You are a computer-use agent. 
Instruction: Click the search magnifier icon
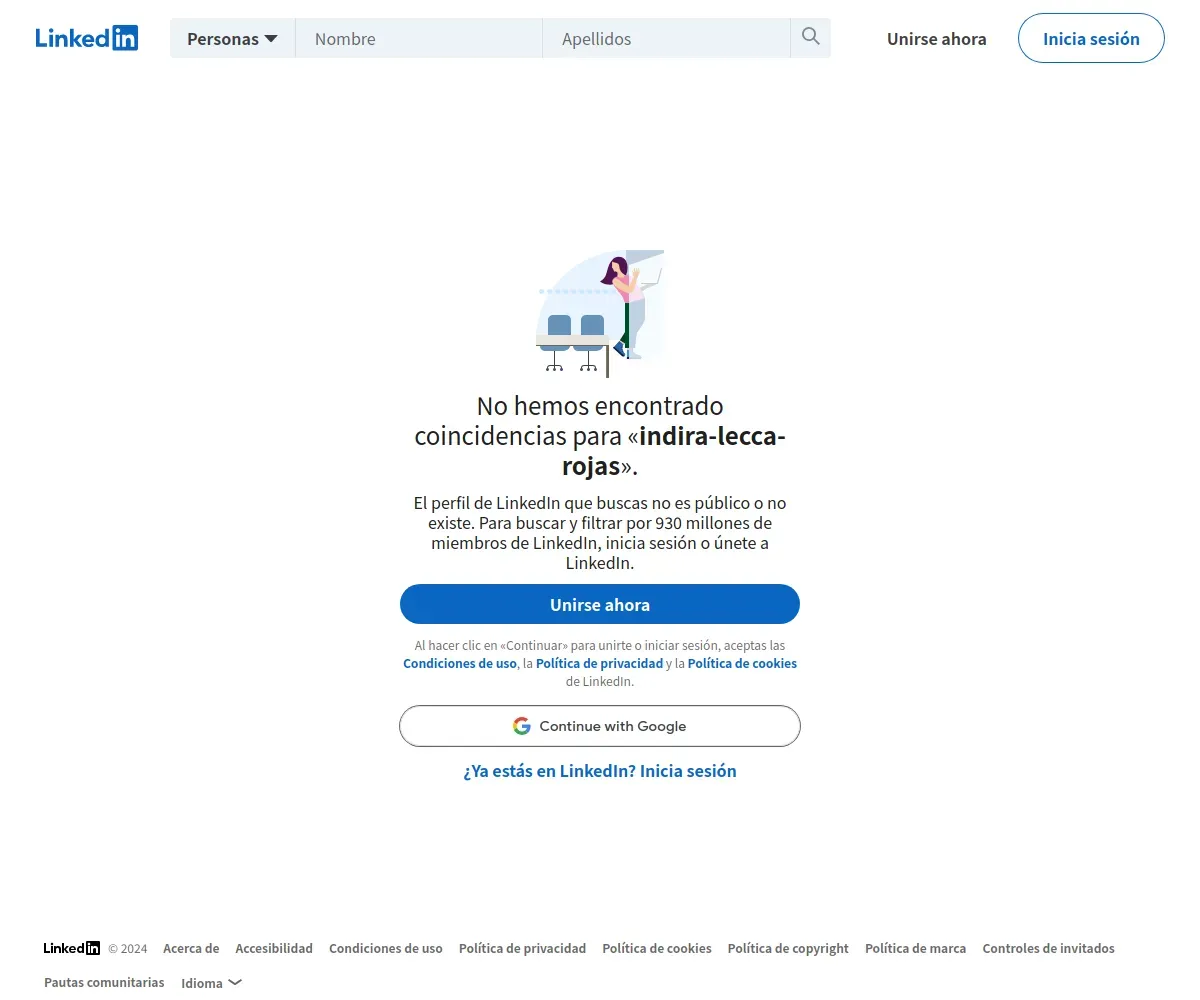[810, 38]
